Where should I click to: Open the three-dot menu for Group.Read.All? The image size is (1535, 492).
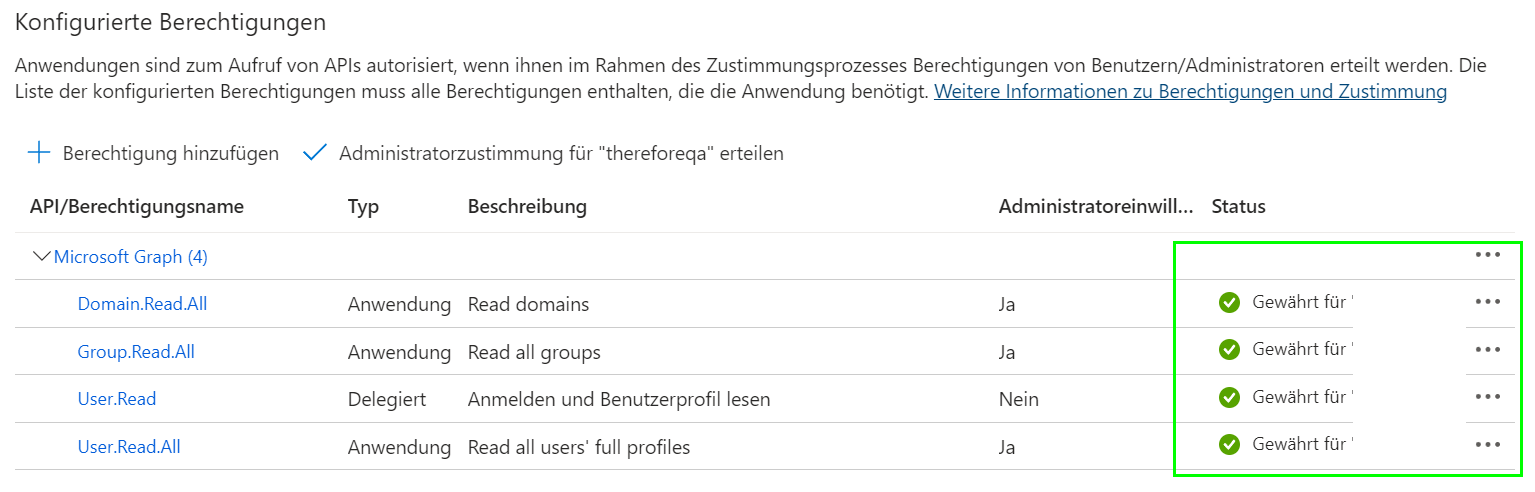tap(1488, 350)
